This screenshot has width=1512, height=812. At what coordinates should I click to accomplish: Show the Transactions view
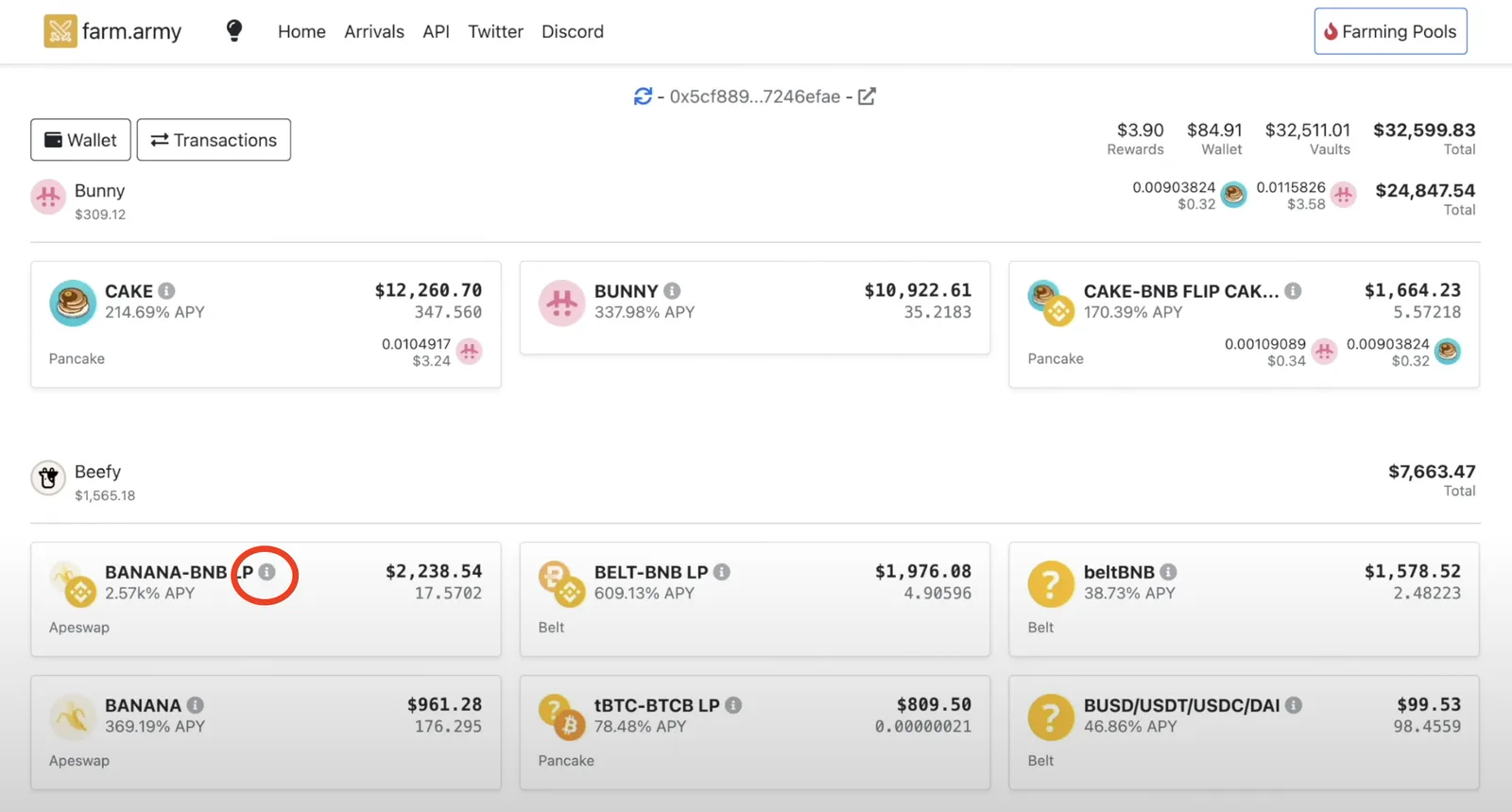214,140
